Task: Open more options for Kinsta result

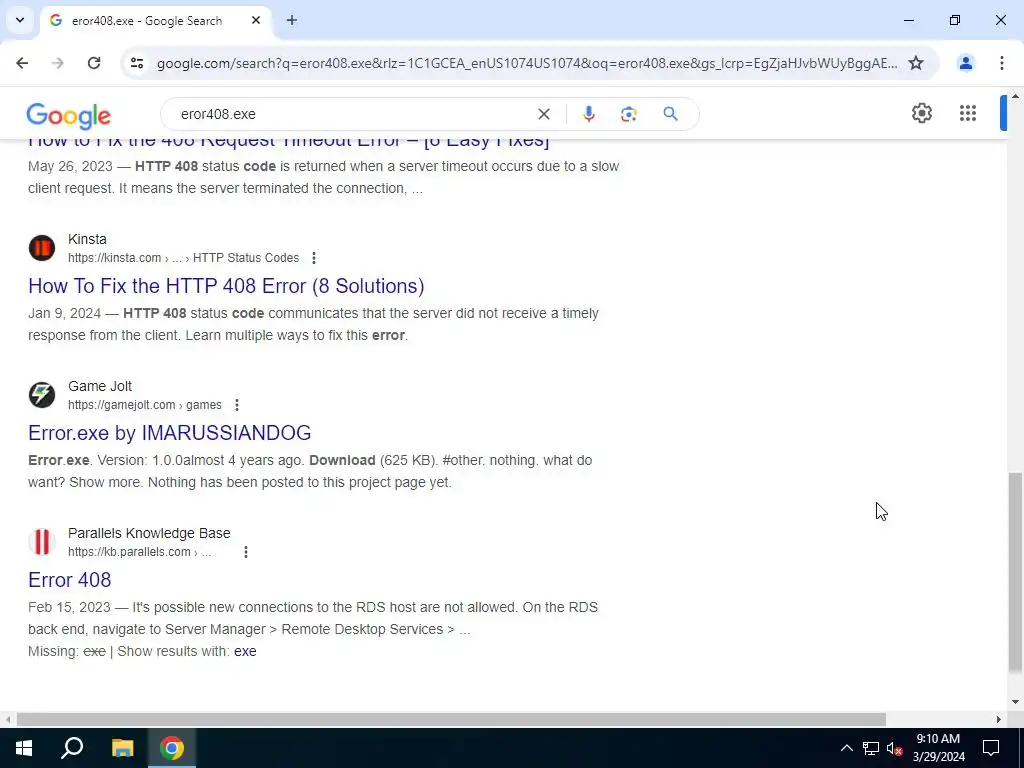Action: click(x=313, y=258)
